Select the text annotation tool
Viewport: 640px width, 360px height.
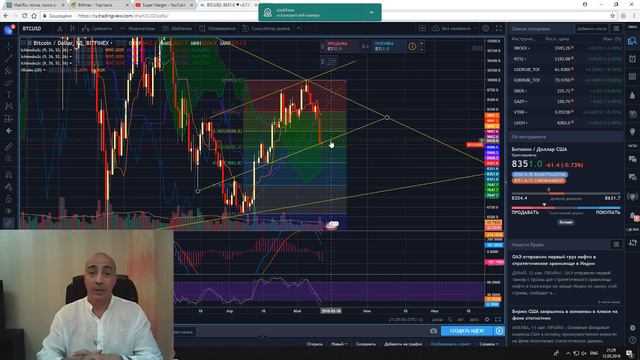click(9, 95)
